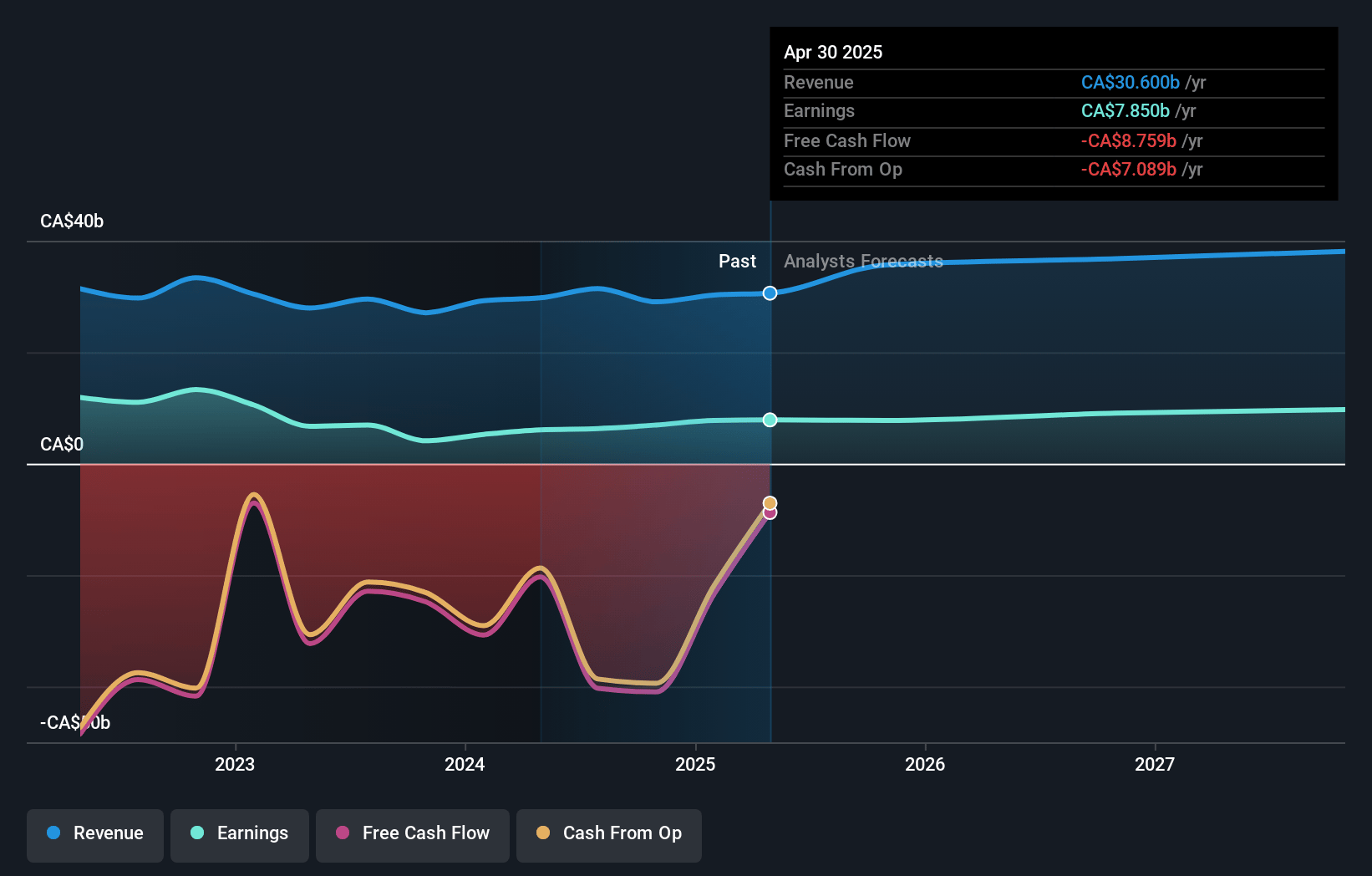Click the Revenue row label in tooltip
1372x876 pixels.
coord(819,82)
